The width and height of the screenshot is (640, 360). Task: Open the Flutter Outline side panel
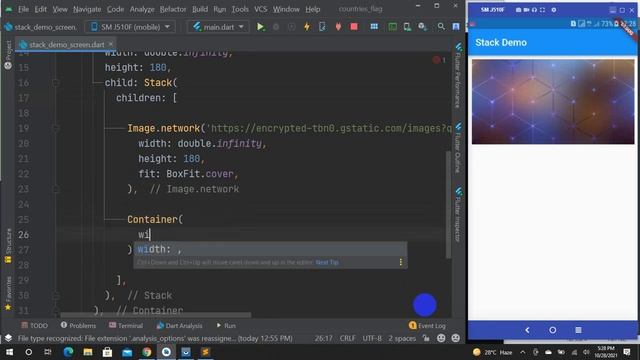point(458,148)
